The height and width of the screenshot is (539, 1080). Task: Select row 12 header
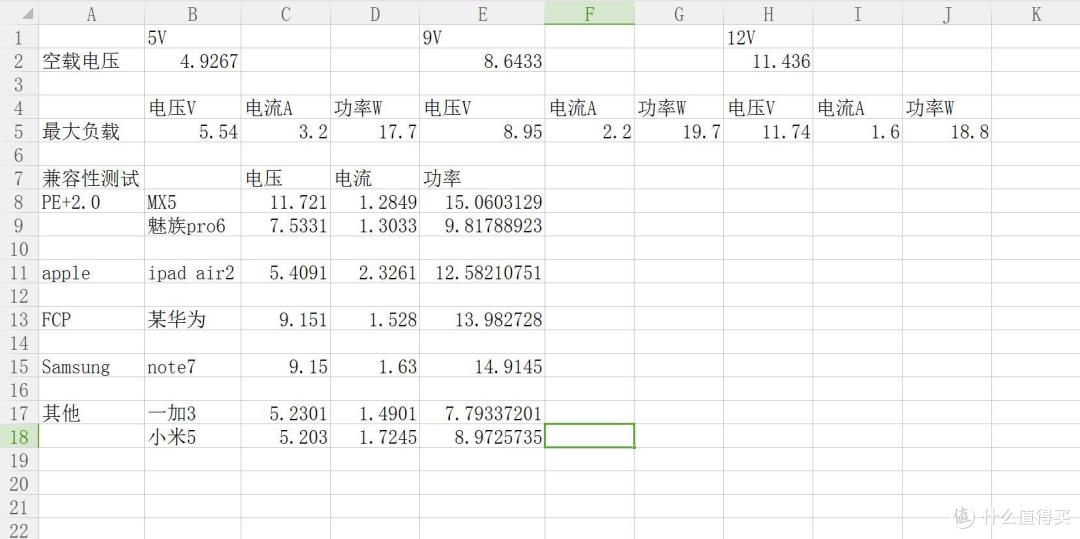tap(19, 296)
